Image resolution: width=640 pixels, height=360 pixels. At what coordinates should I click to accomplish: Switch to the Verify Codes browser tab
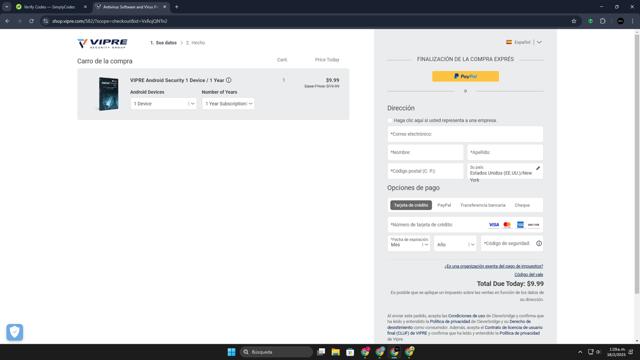click(50, 7)
